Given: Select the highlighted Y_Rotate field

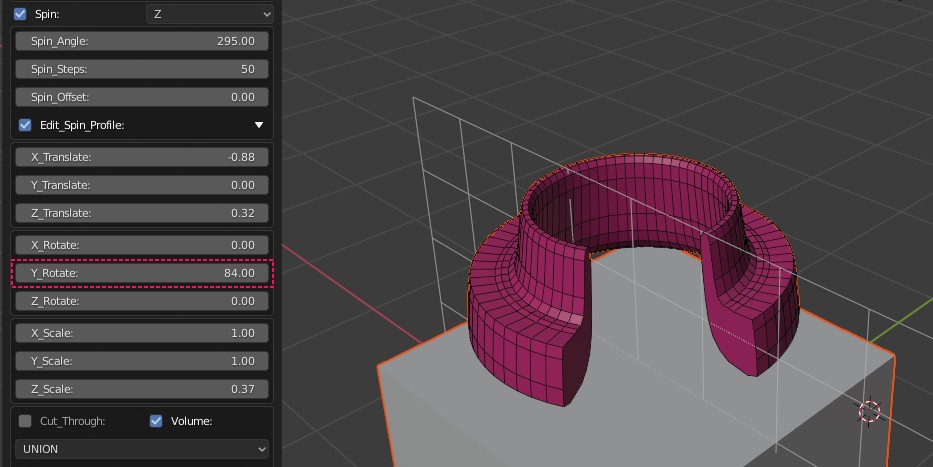Looking at the screenshot, I should click(x=142, y=273).
